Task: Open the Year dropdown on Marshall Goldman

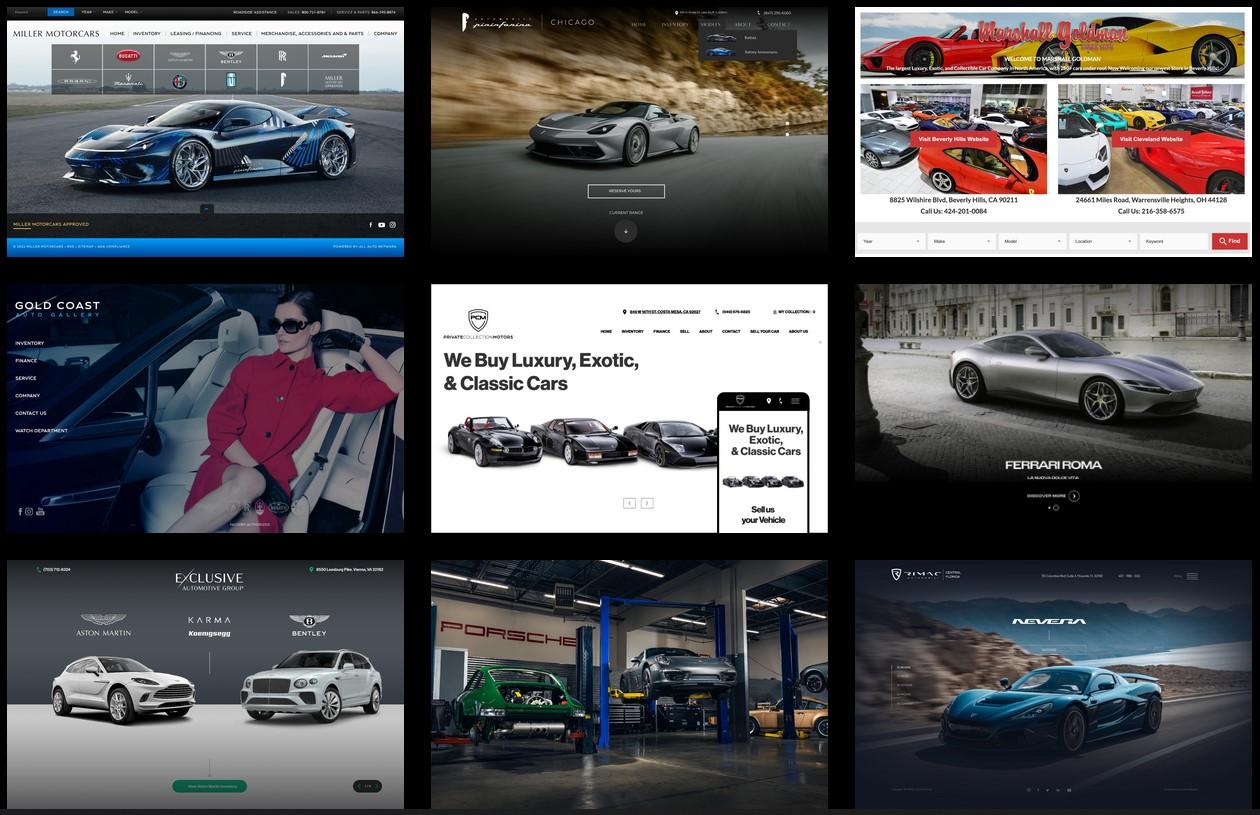Action: pyautogui.click(x=892, y=241)
